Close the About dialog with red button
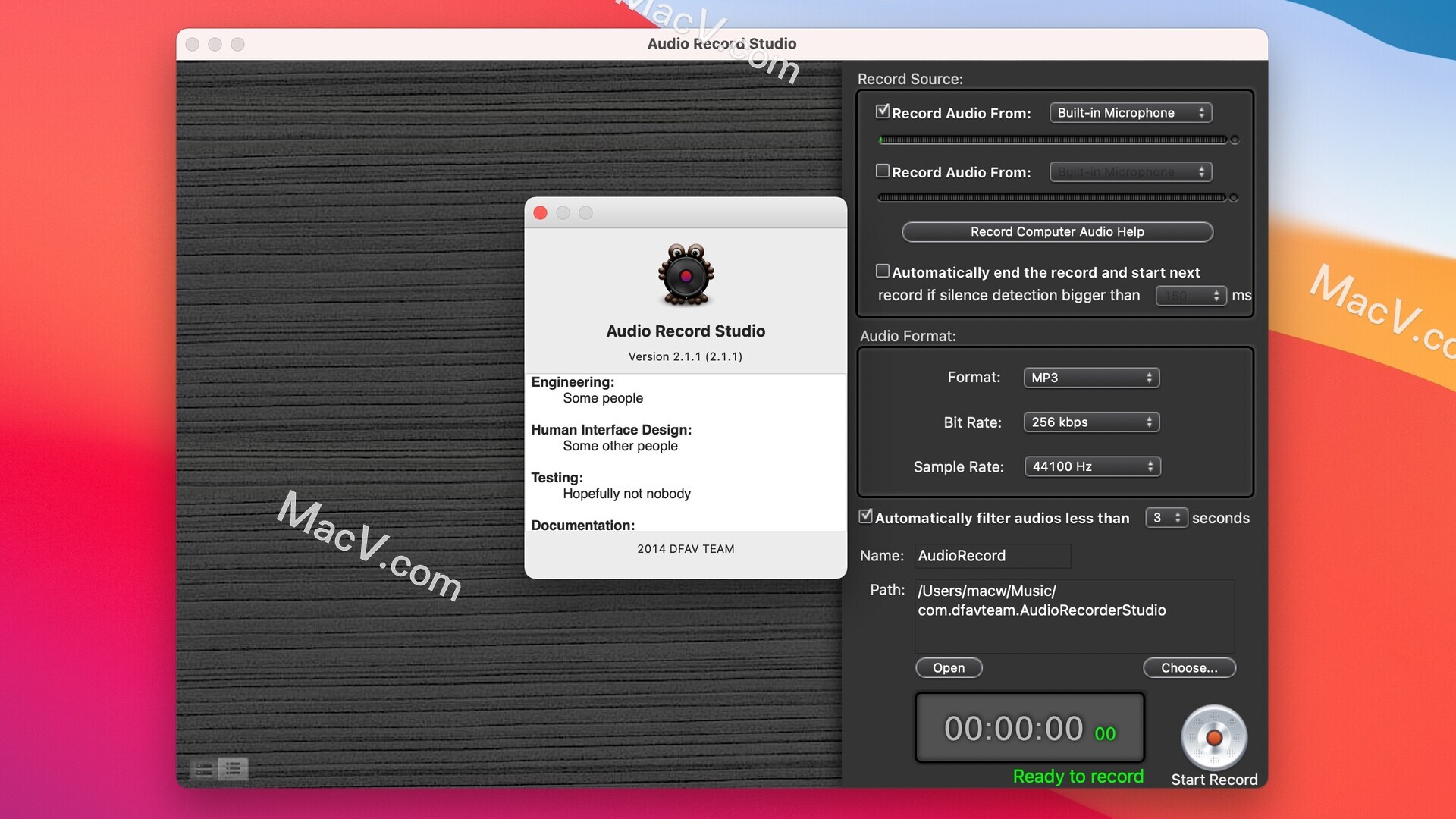1456x819 pixels. pyautogui.click(x=540, y=213)
